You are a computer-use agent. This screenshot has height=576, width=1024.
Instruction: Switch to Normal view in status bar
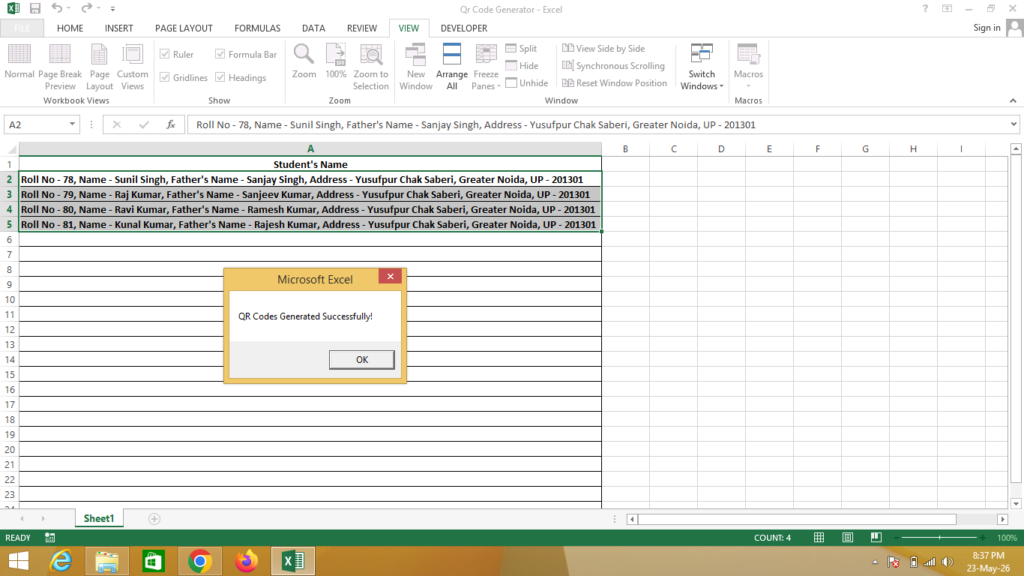[818, 537]
